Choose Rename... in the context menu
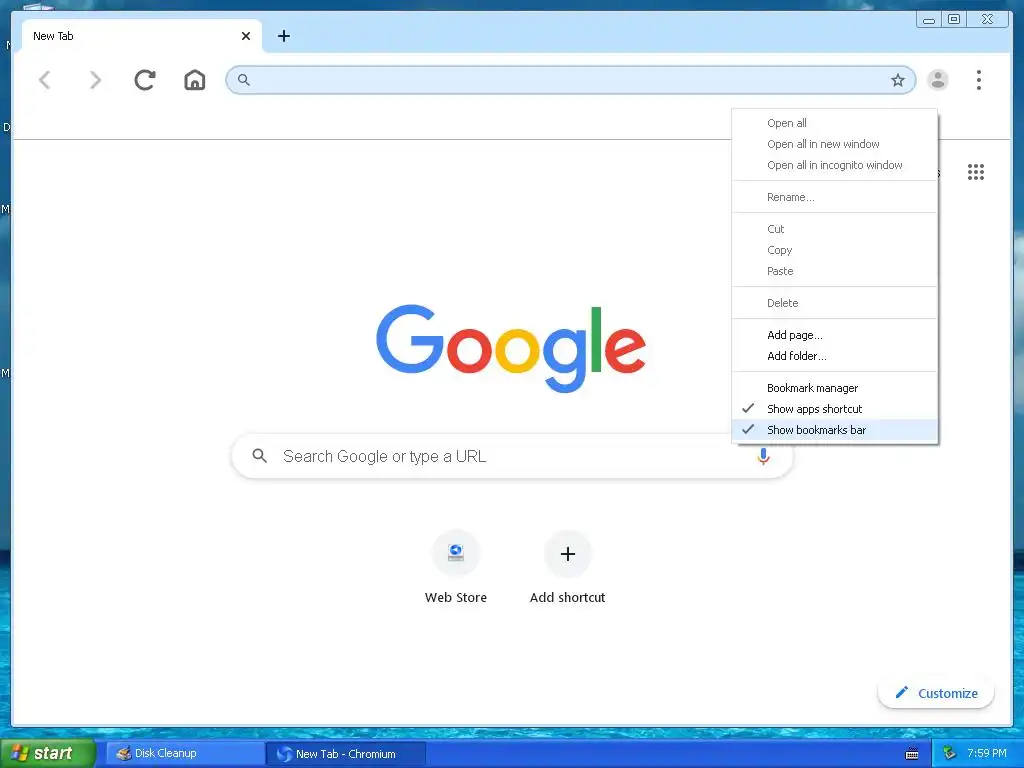 pos(835,197)
